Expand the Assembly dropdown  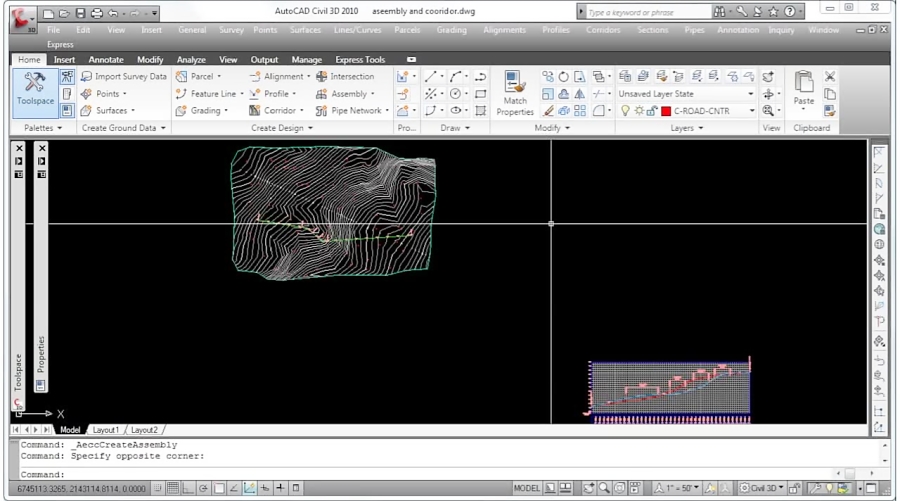373,94
